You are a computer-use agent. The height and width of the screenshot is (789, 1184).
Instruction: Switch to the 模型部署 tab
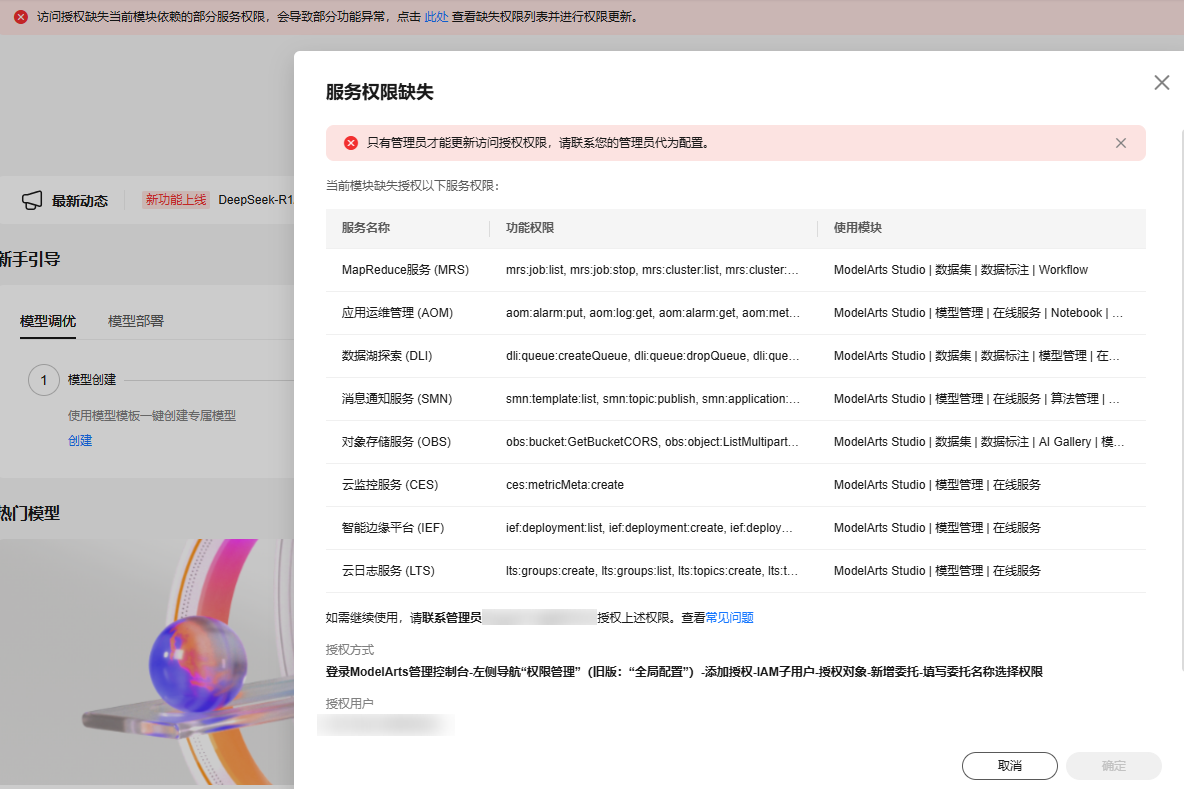(x=136, y=321)
